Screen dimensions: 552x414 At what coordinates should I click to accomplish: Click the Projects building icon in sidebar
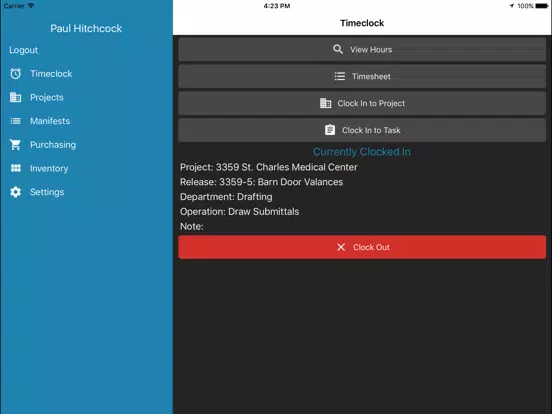pyautogui.click(x=15, y=97)
